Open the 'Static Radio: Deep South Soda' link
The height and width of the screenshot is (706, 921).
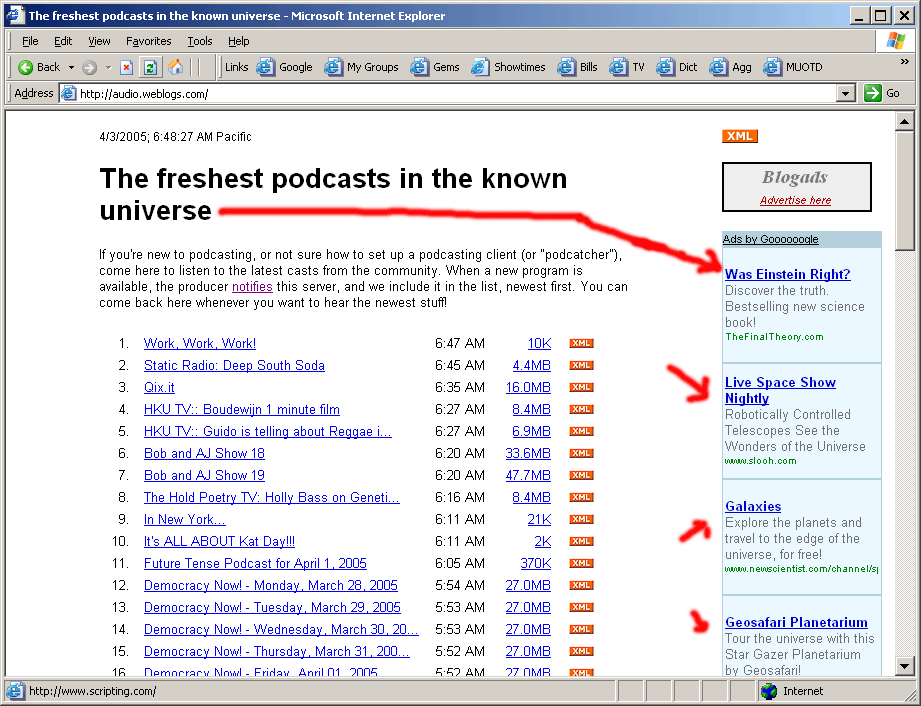(234, 365)
